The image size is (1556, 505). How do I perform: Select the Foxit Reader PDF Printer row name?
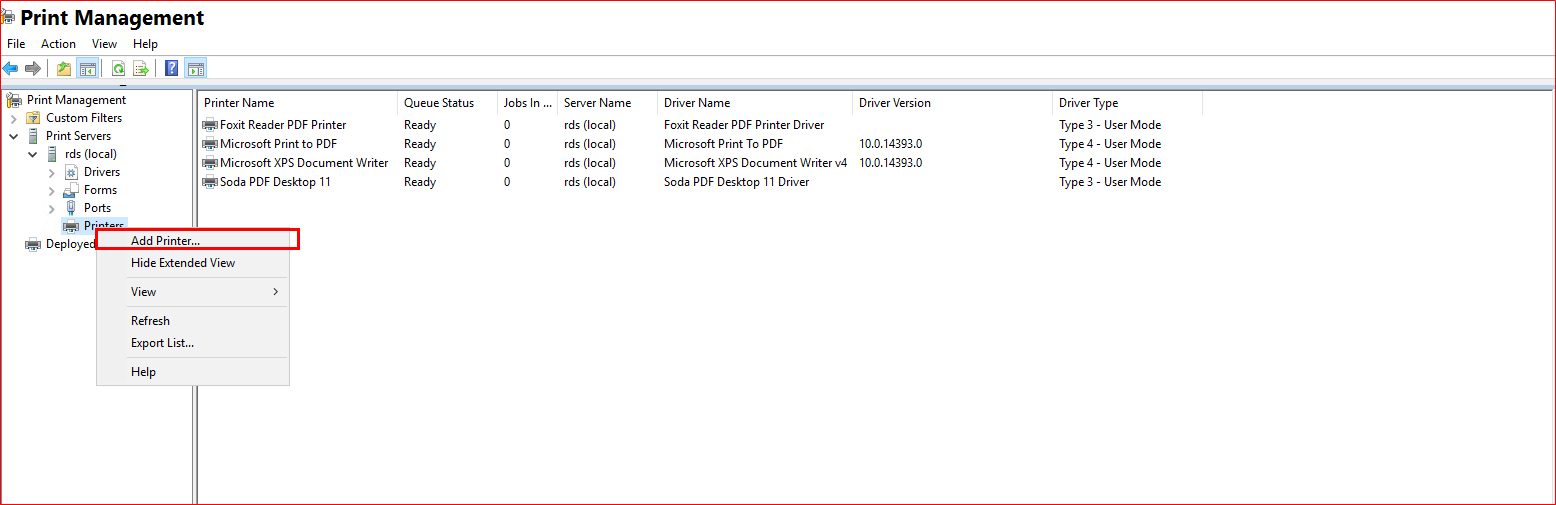[283, 125]
